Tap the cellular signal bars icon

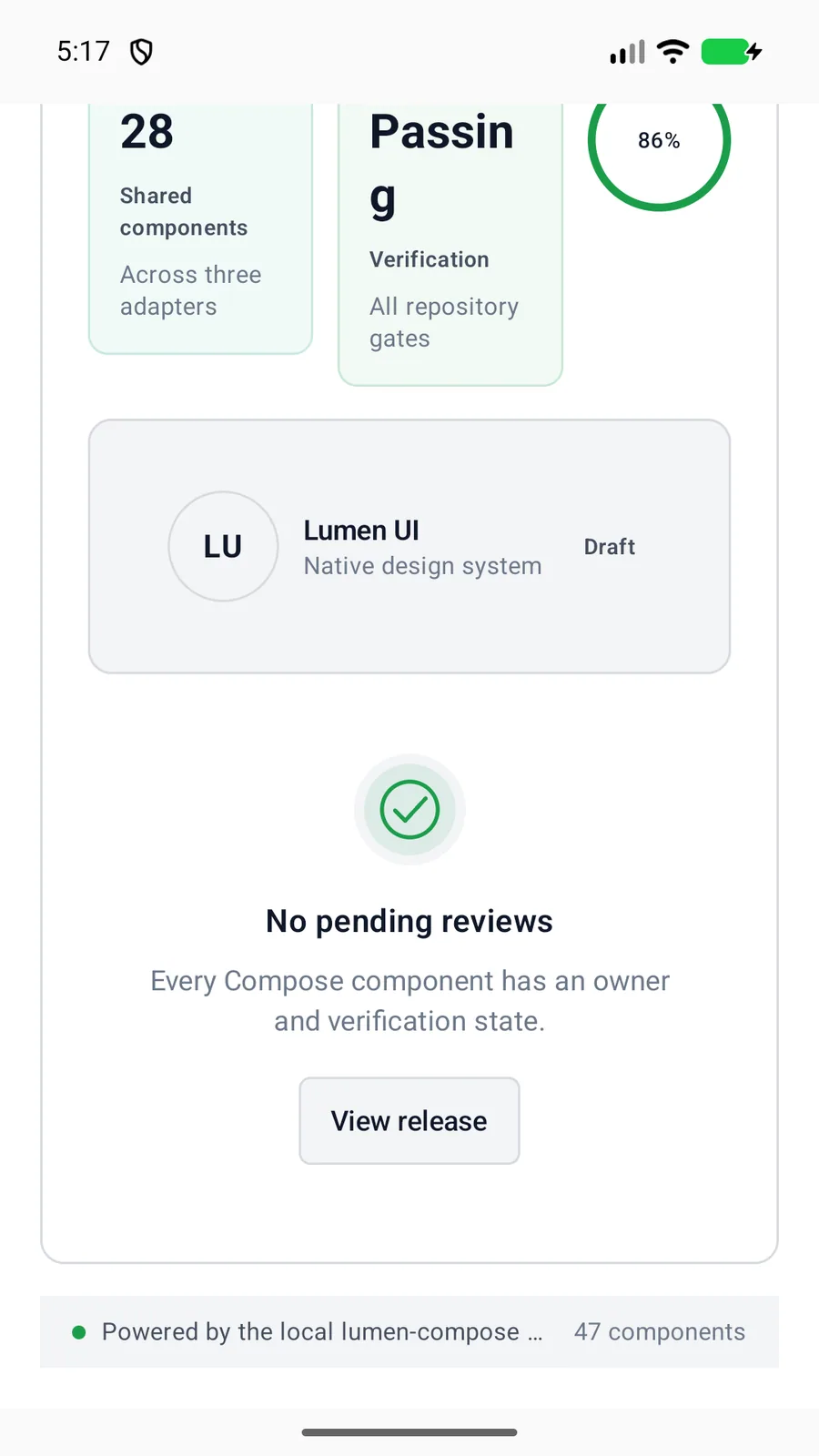[x=628, y=52]
